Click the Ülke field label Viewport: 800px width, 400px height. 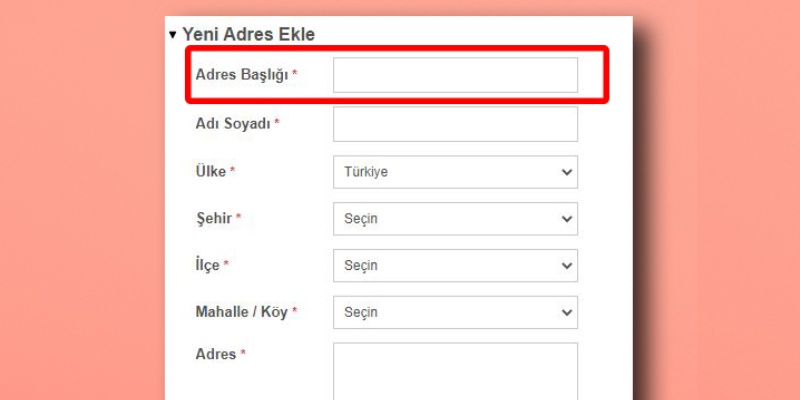211,172
